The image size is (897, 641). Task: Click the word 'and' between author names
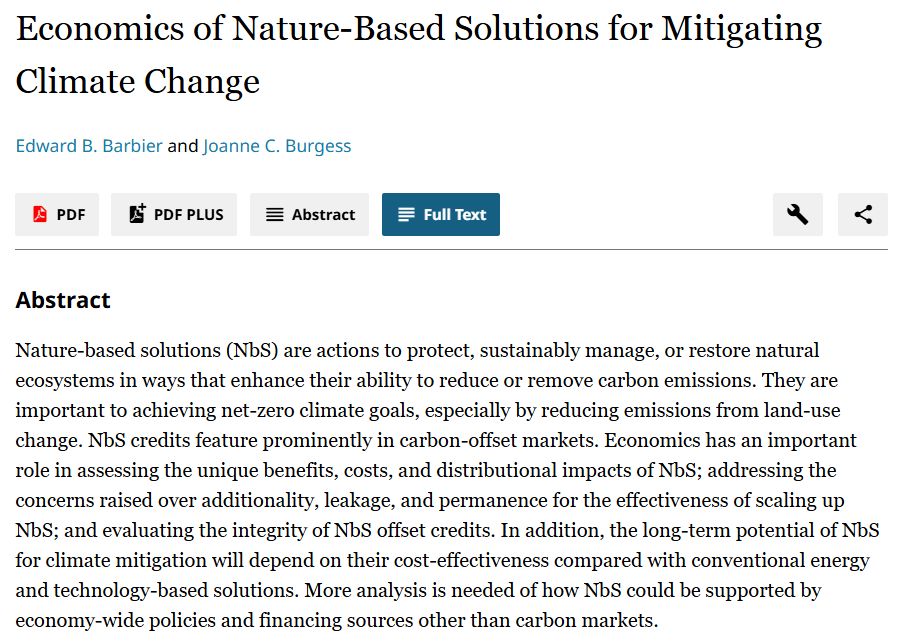point(182,146)
